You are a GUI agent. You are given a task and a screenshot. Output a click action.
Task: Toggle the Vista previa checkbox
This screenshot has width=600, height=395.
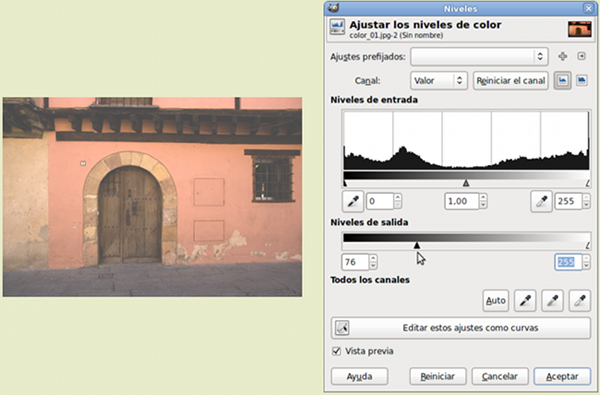pos(336,351)
